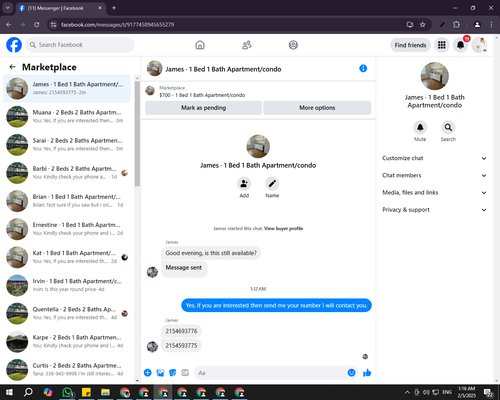500x400 pixels.
Task: Expand Media, files and links section
Action: click(x=434, y=193)
